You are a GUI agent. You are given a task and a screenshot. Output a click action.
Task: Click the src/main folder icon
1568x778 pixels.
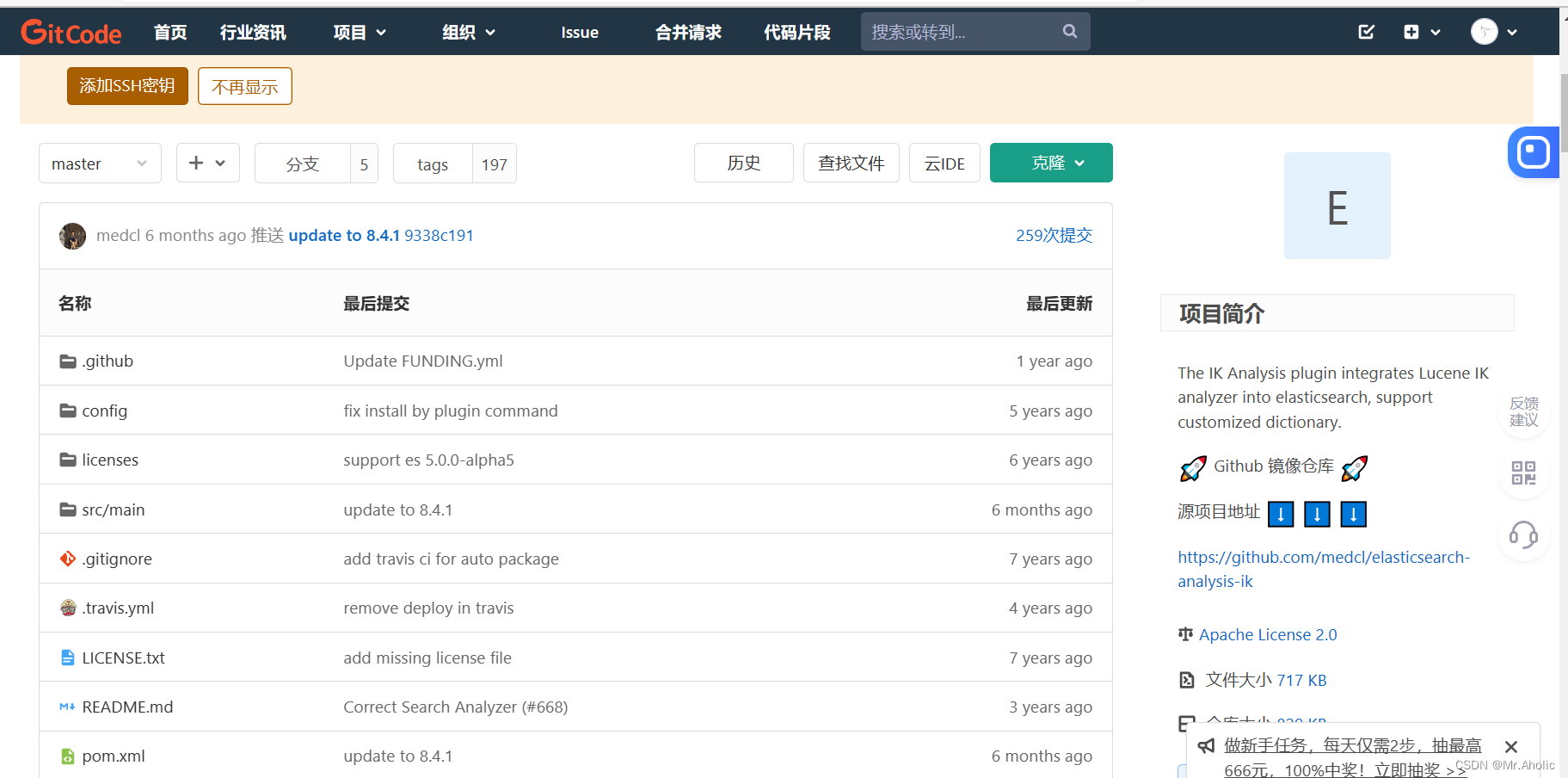point(68,509)
